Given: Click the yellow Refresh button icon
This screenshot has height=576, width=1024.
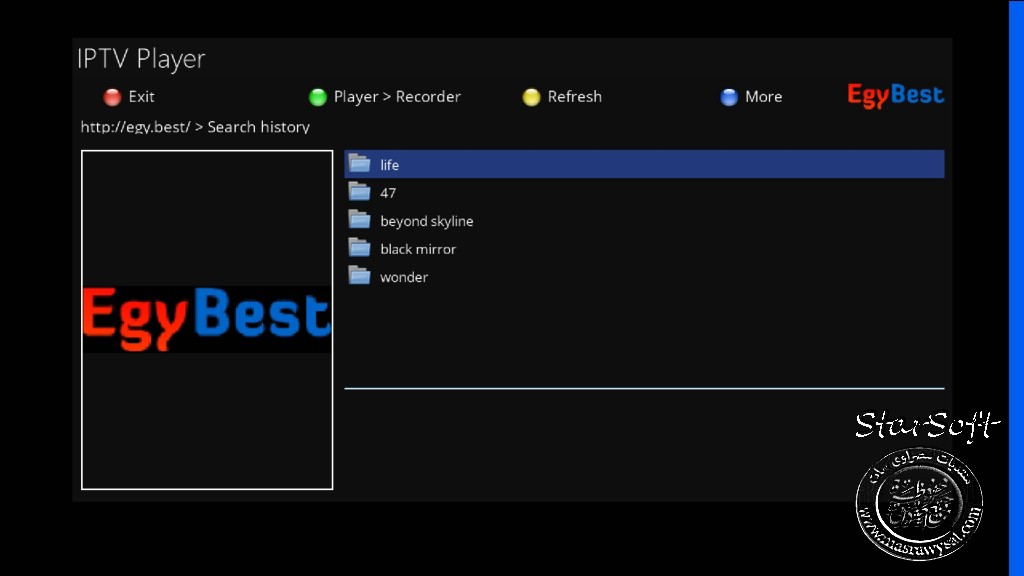Looking at the screenshot, I should tap(532, 97).
